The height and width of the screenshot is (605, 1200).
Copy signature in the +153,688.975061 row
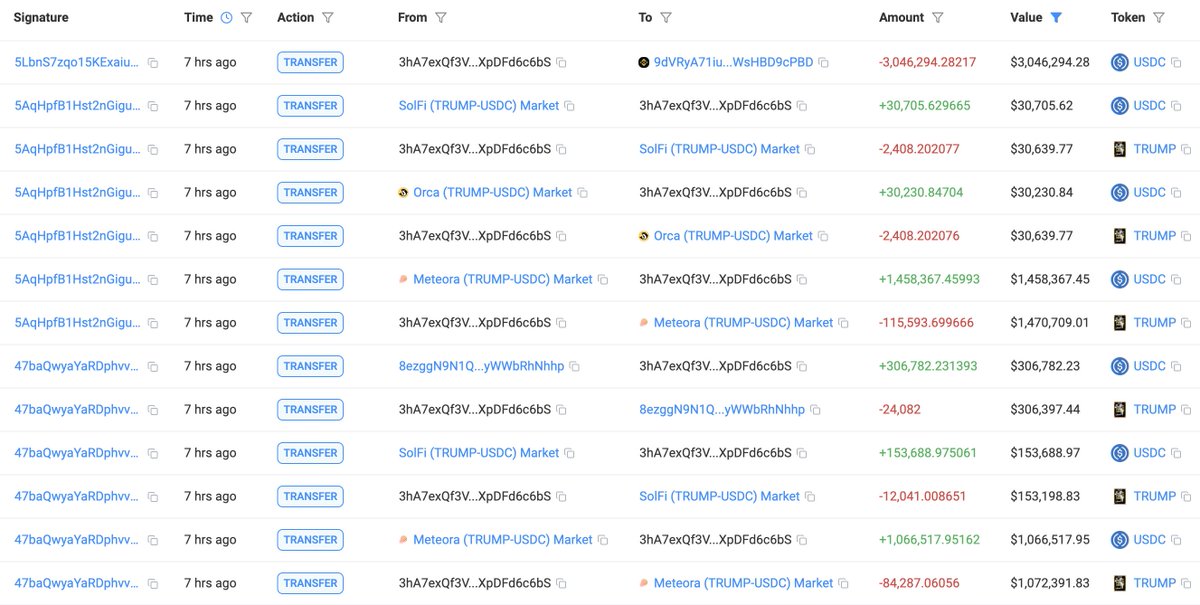(153, 454)
